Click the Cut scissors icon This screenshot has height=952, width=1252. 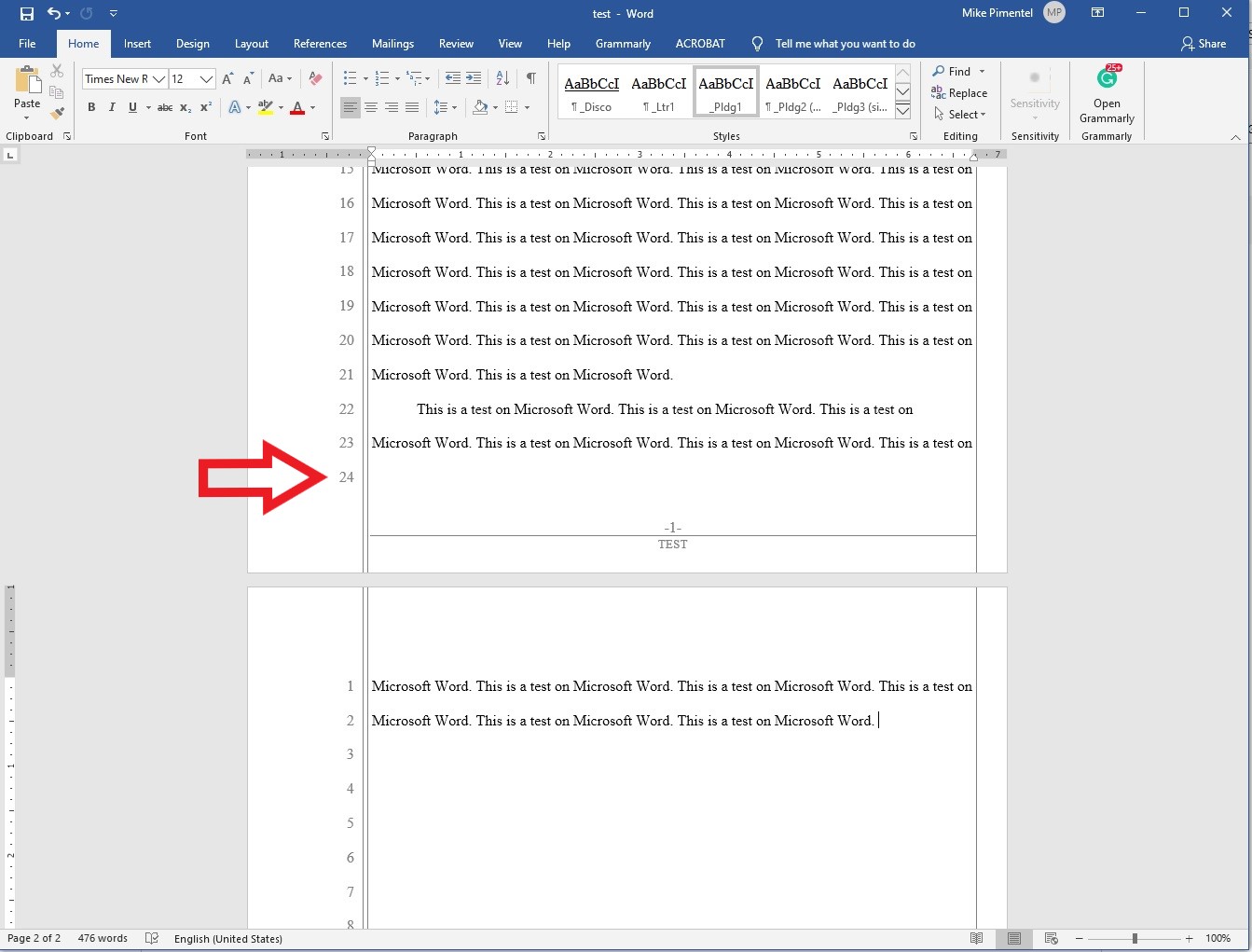(x=57, y=71)
